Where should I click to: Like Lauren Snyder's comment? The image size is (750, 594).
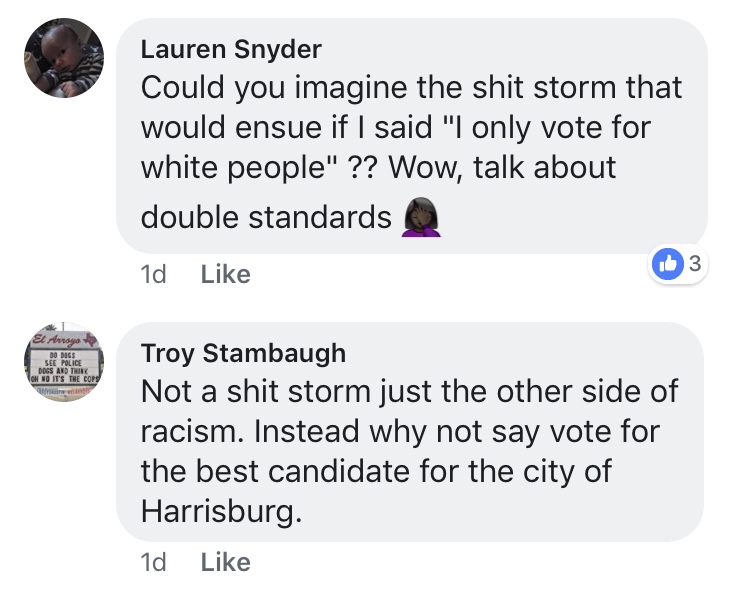click(x=225, y=274)
